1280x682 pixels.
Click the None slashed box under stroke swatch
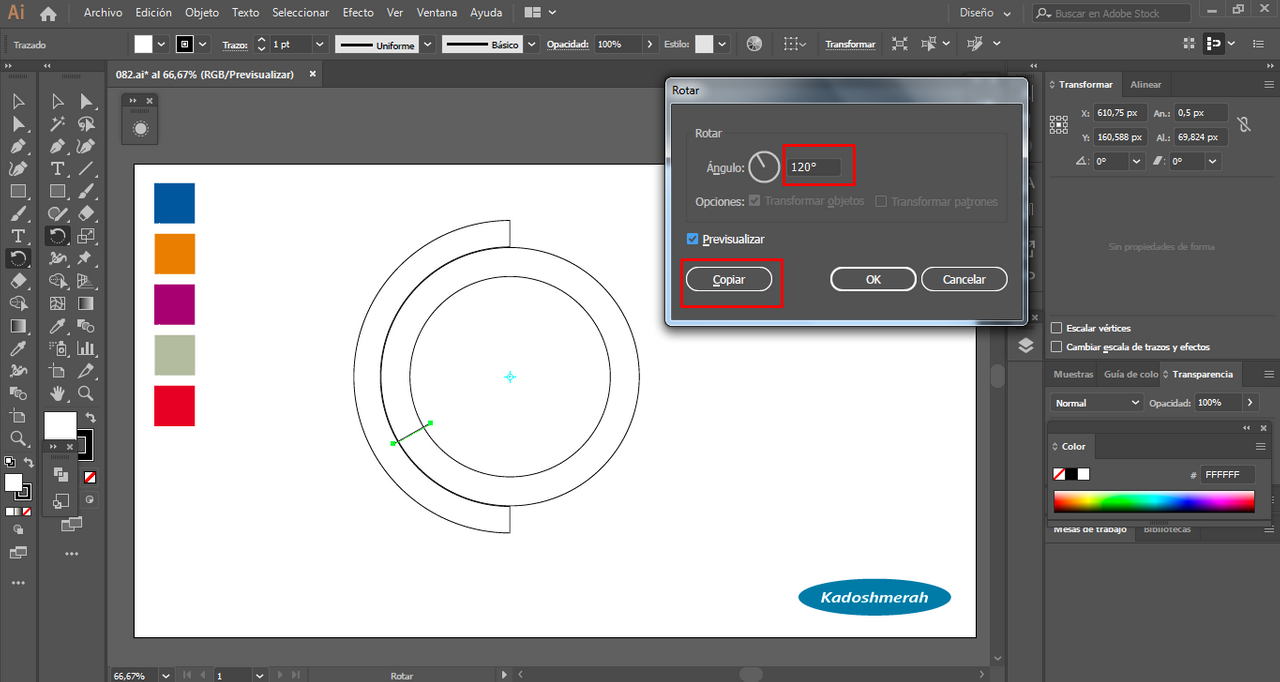[x=89, y=478]
